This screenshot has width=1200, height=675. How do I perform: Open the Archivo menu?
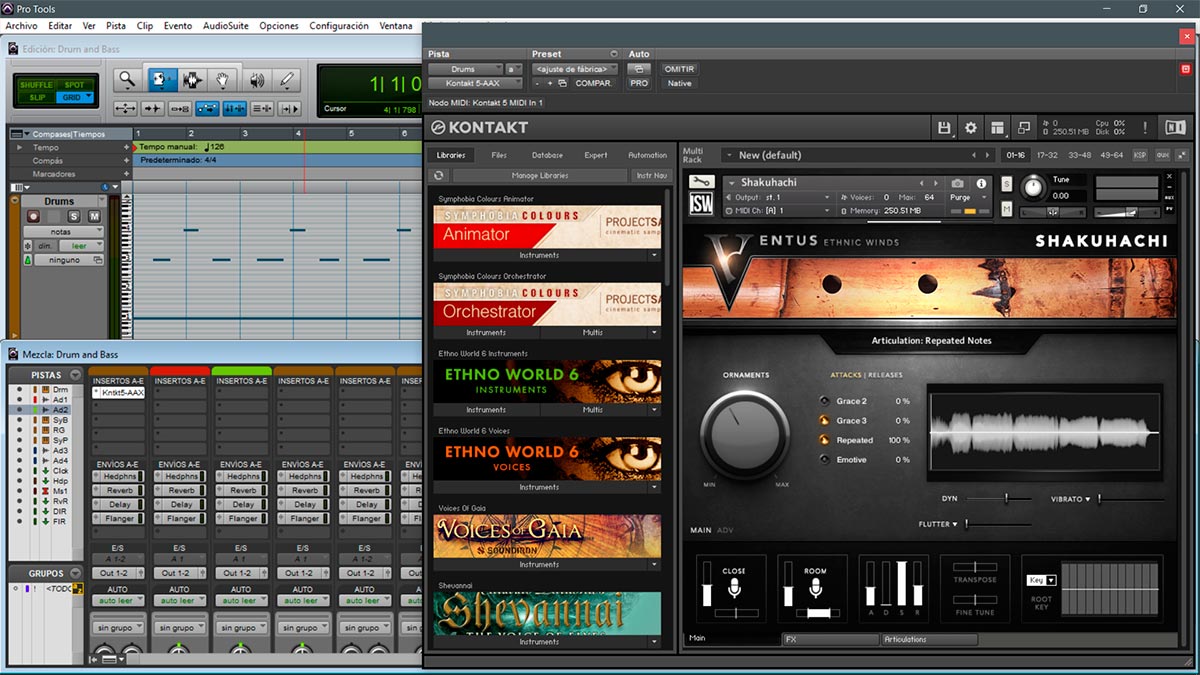coord(21,26)
